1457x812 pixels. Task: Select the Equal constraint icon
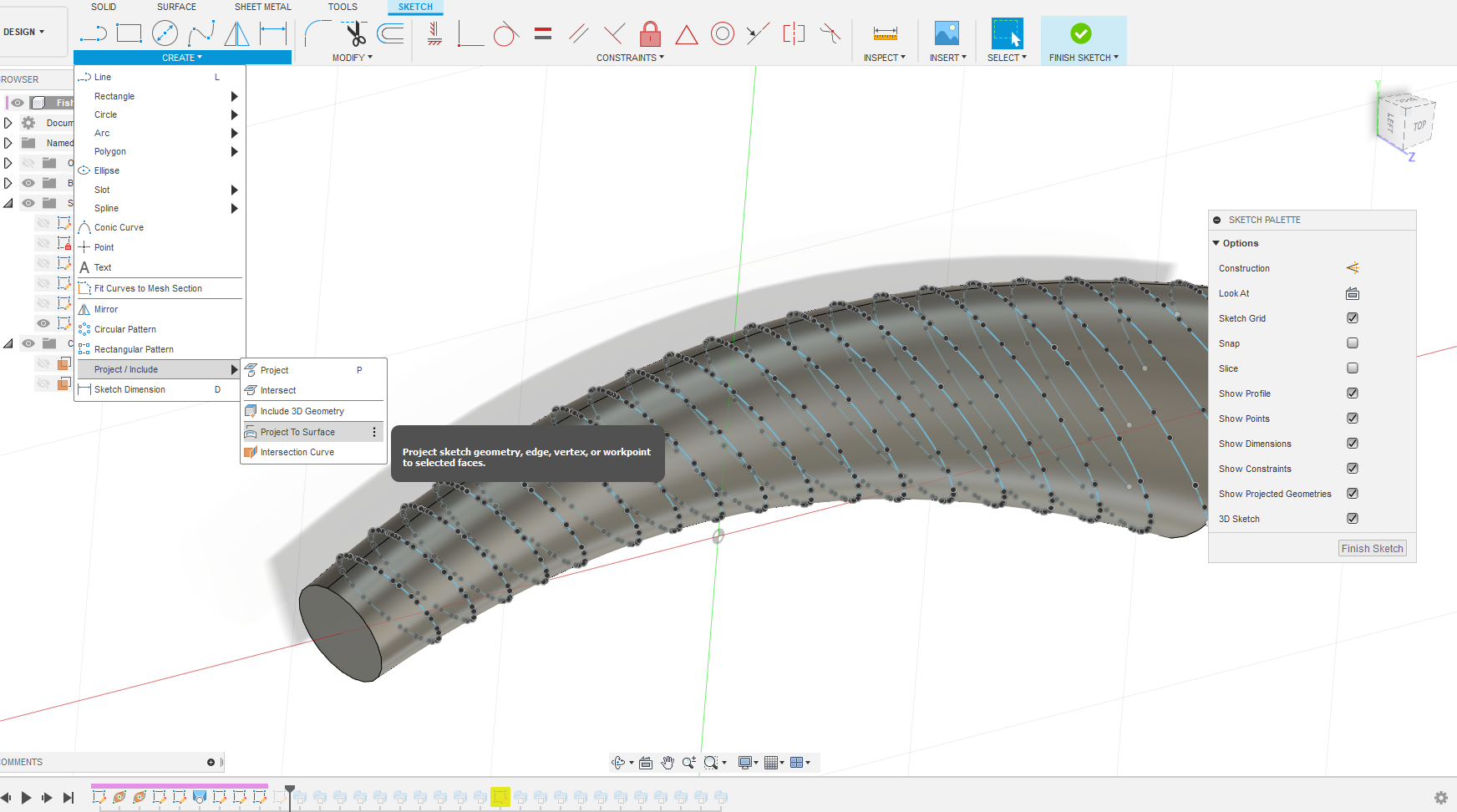pos(543,33)
